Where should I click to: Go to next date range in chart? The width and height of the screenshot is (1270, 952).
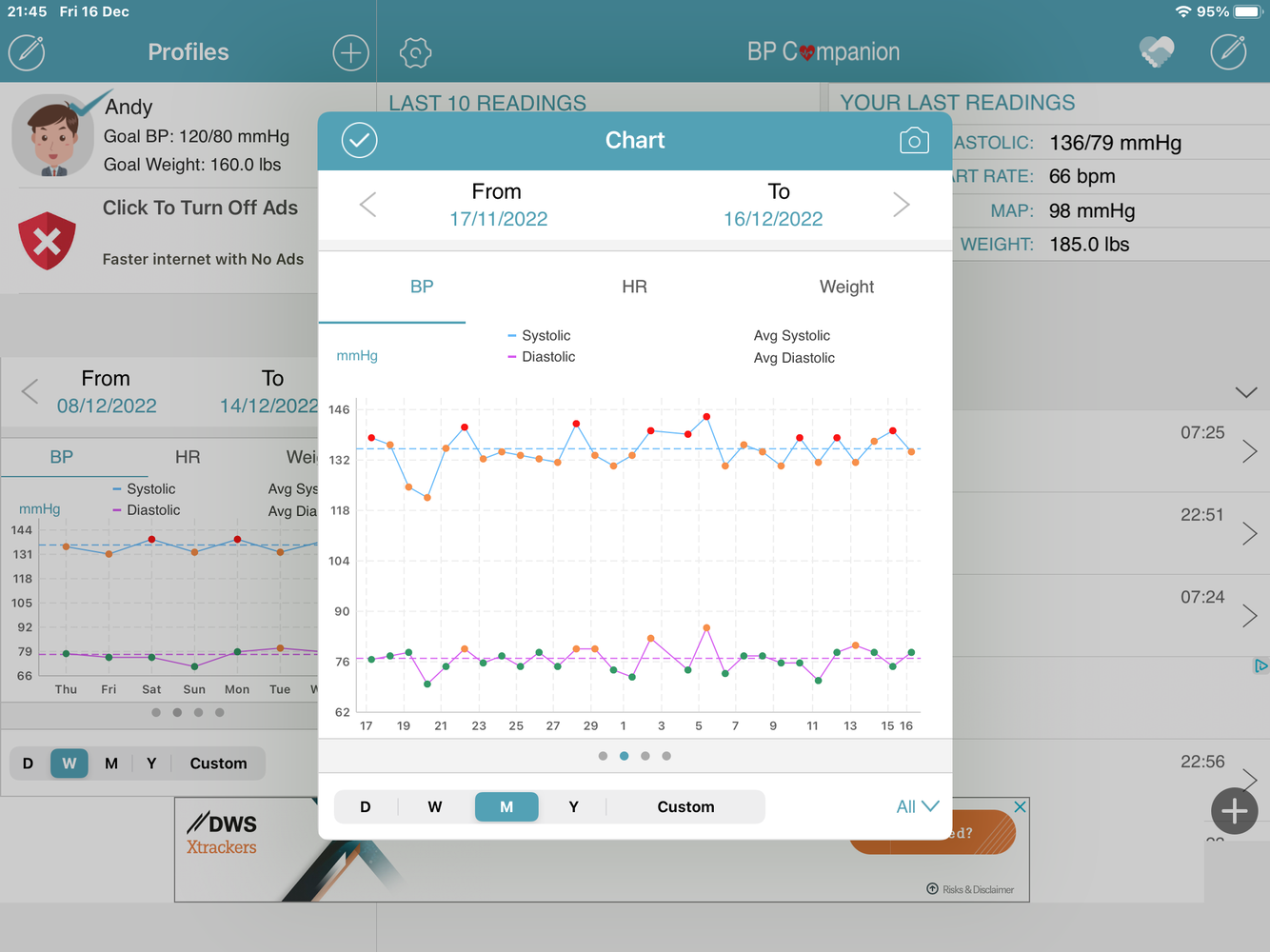(x=901, y=205)
